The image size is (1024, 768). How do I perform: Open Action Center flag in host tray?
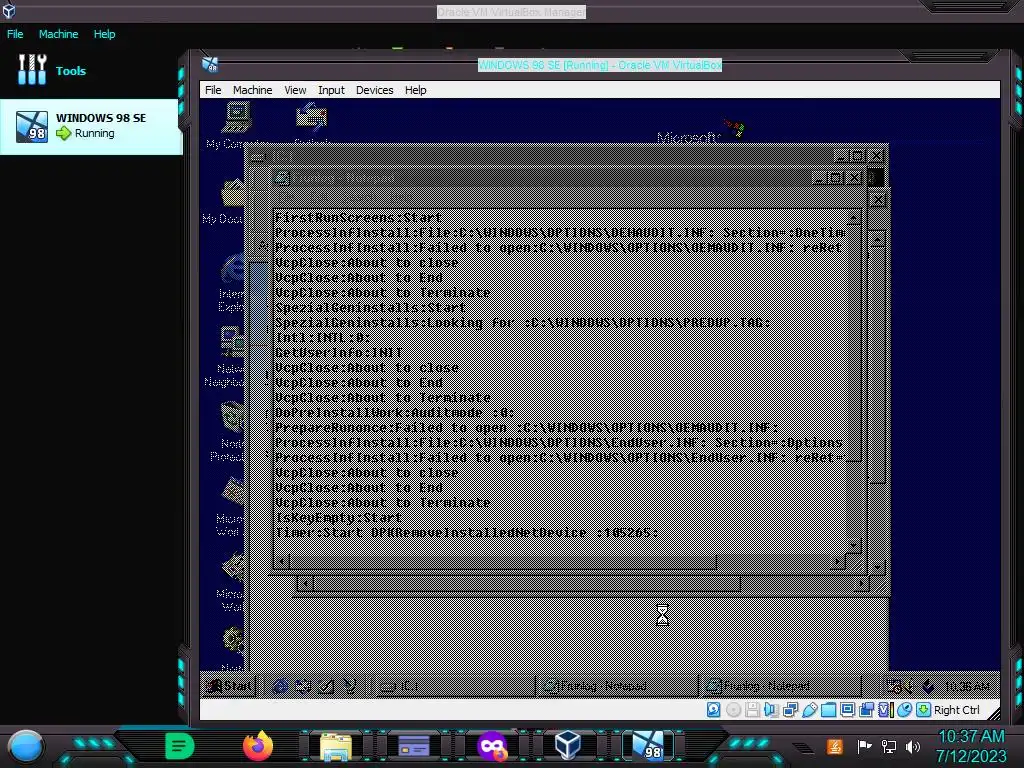(864, 746)
